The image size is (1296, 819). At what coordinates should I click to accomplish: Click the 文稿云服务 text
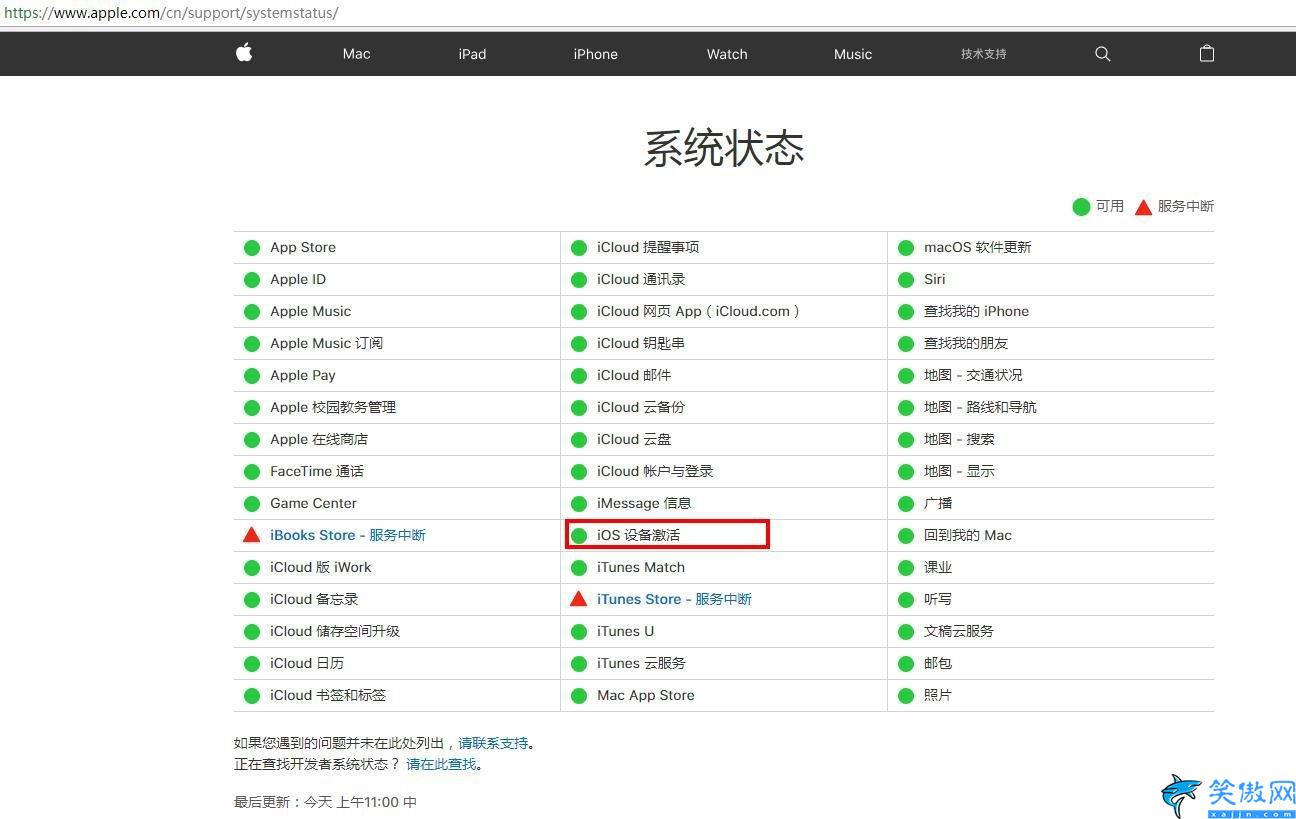[959, 631]
